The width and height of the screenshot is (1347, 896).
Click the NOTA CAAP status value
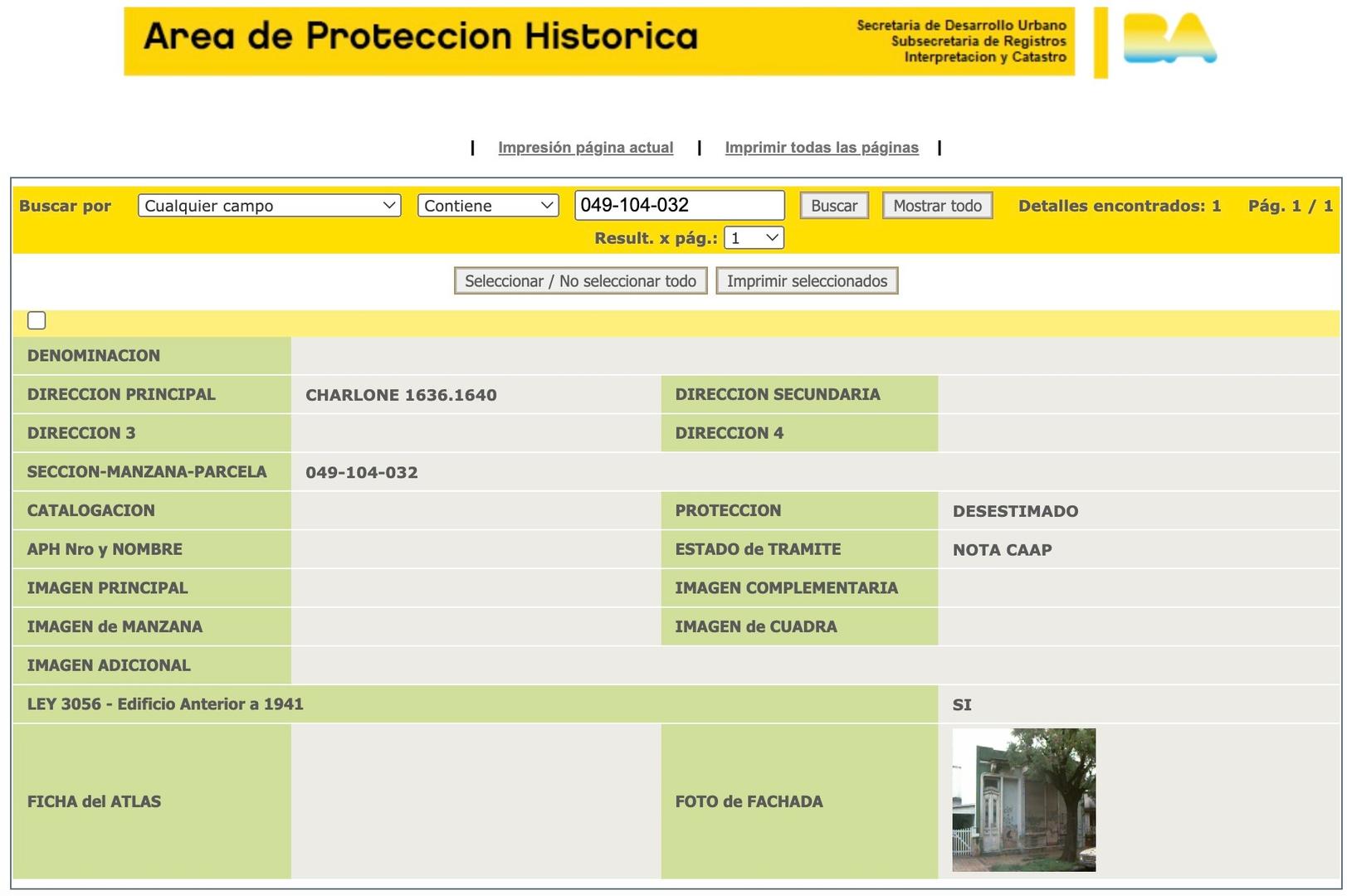pos(1003,550)
